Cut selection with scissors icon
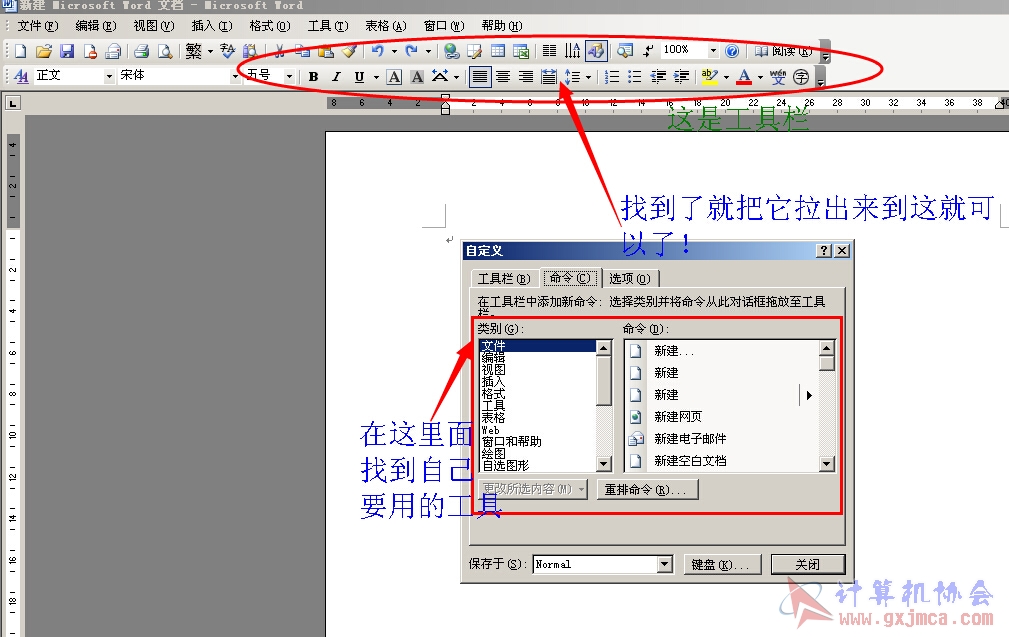 coord(279,51)
